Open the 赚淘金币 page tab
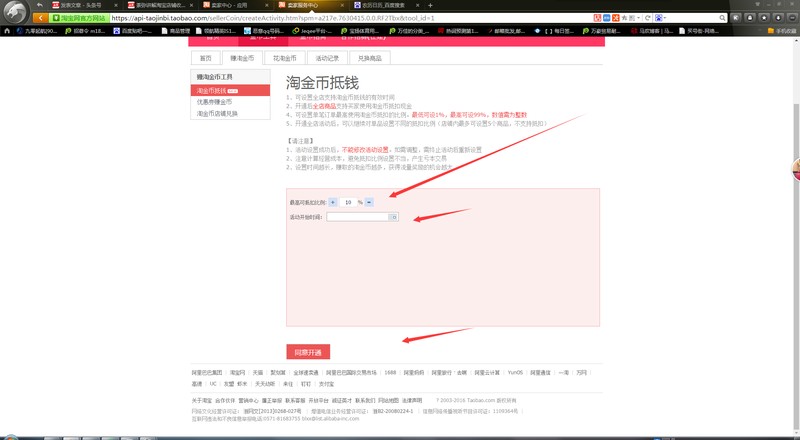 [242, 58]
